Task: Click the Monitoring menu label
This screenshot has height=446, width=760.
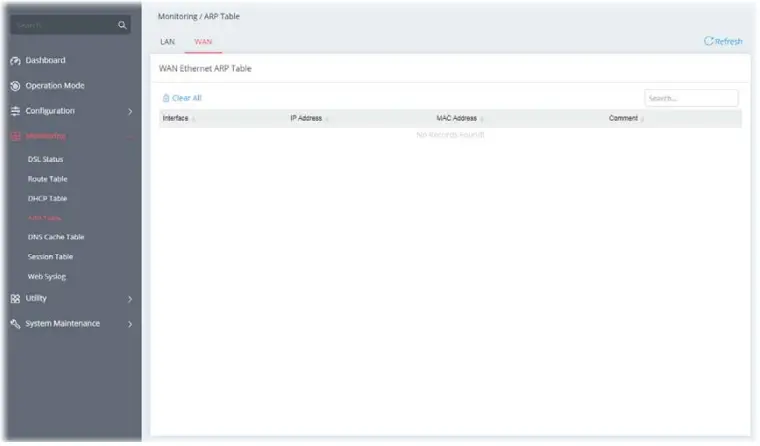Action: point(45,136)
